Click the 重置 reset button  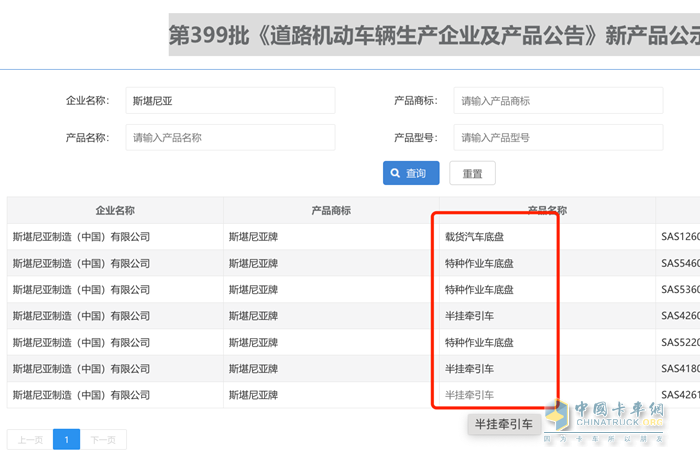coord(472,173)
